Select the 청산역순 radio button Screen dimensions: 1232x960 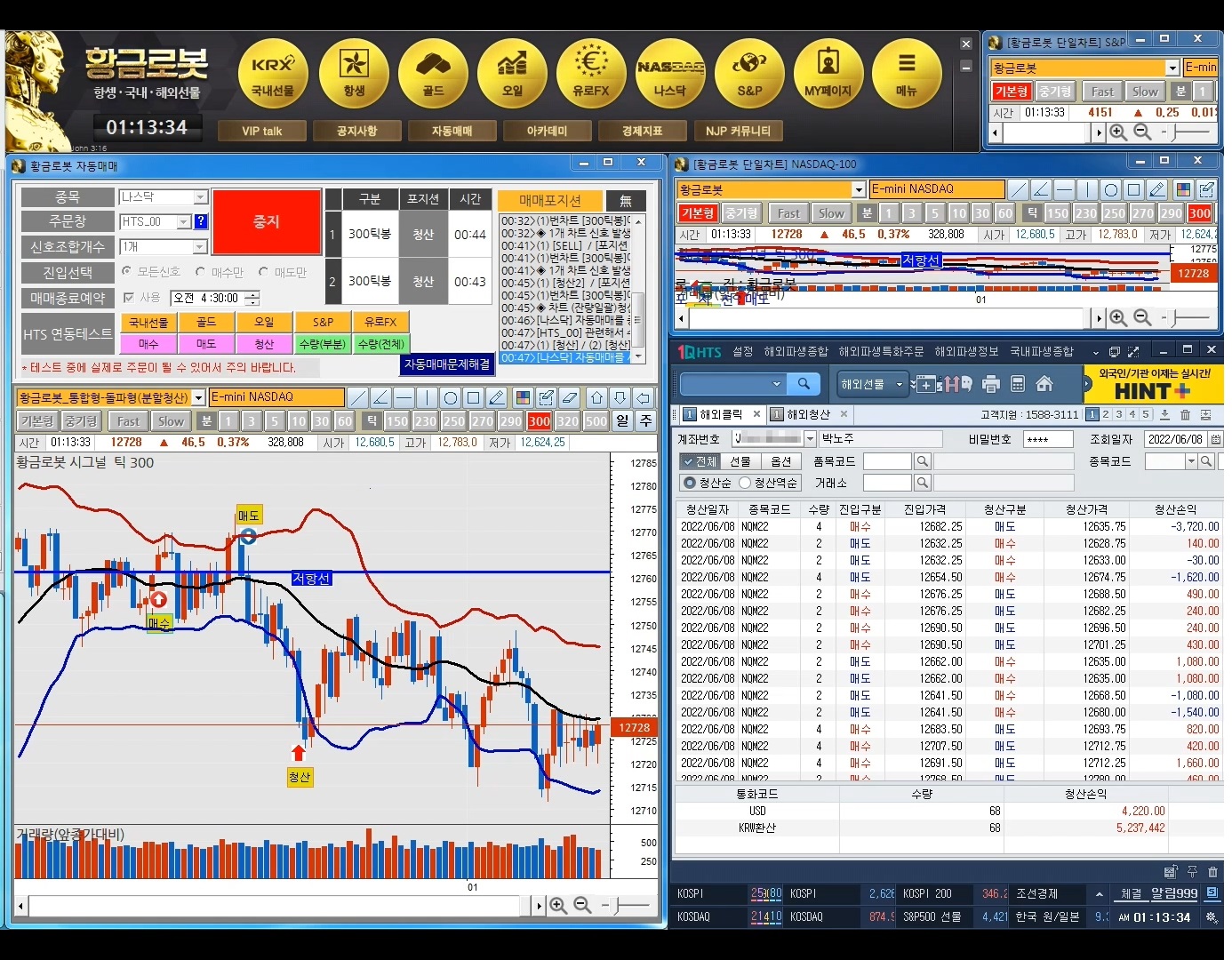click(x=745, y=483)
